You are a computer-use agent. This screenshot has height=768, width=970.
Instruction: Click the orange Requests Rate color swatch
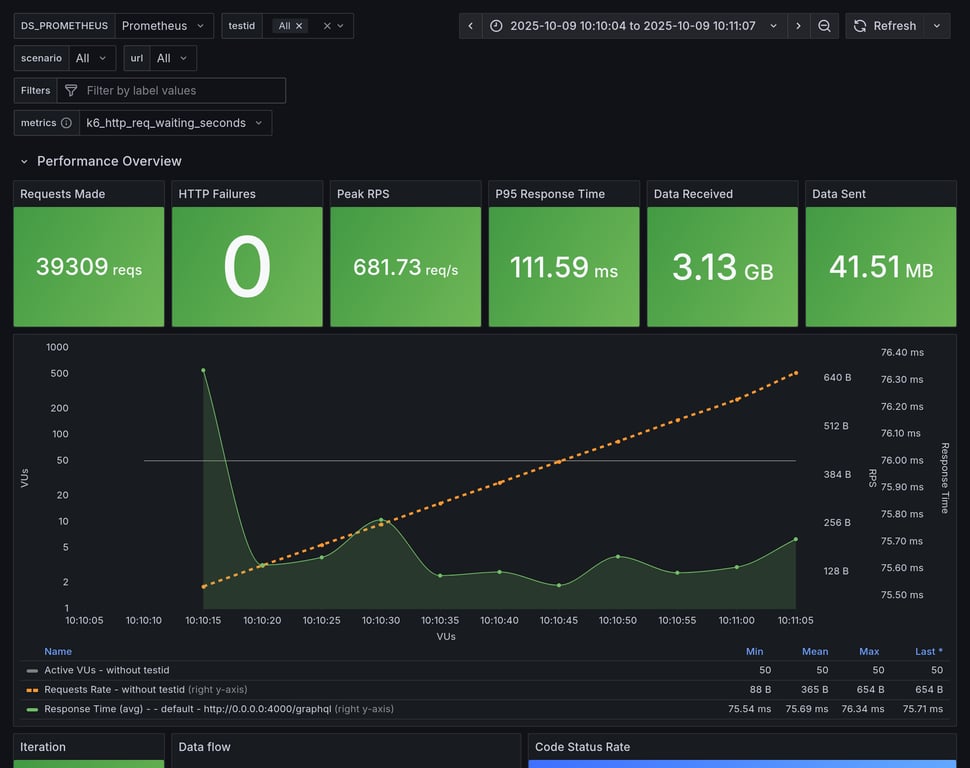tap(33, 689)
